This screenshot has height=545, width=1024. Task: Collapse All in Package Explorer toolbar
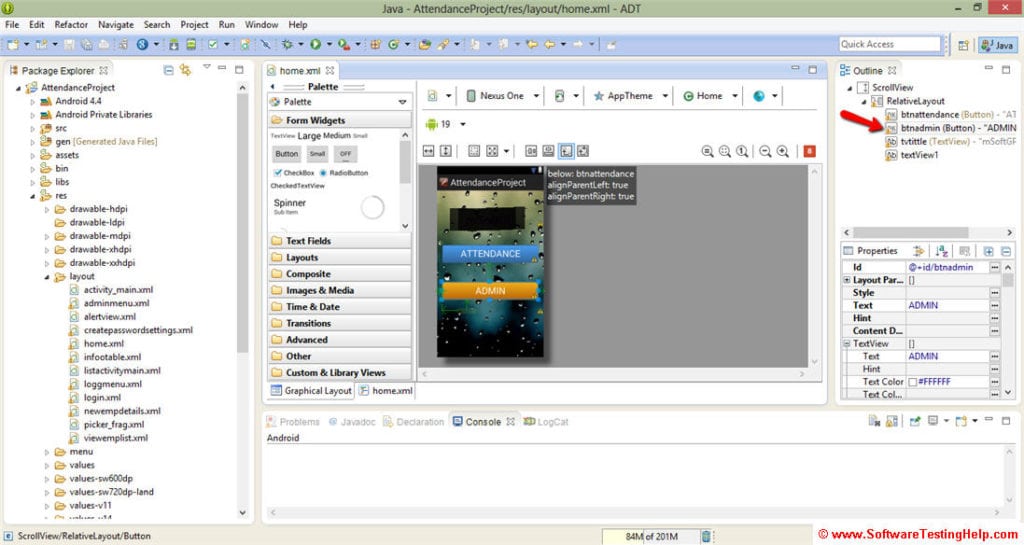click(168, 70)
